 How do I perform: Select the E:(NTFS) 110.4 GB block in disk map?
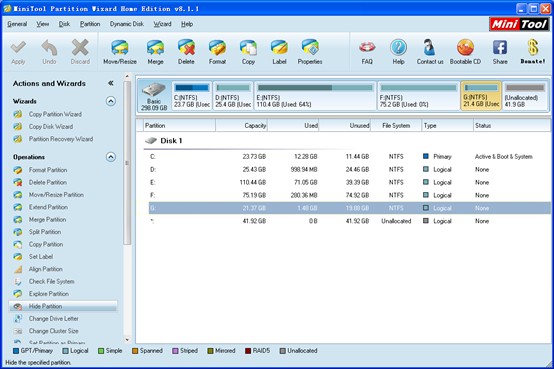[315, 96]
